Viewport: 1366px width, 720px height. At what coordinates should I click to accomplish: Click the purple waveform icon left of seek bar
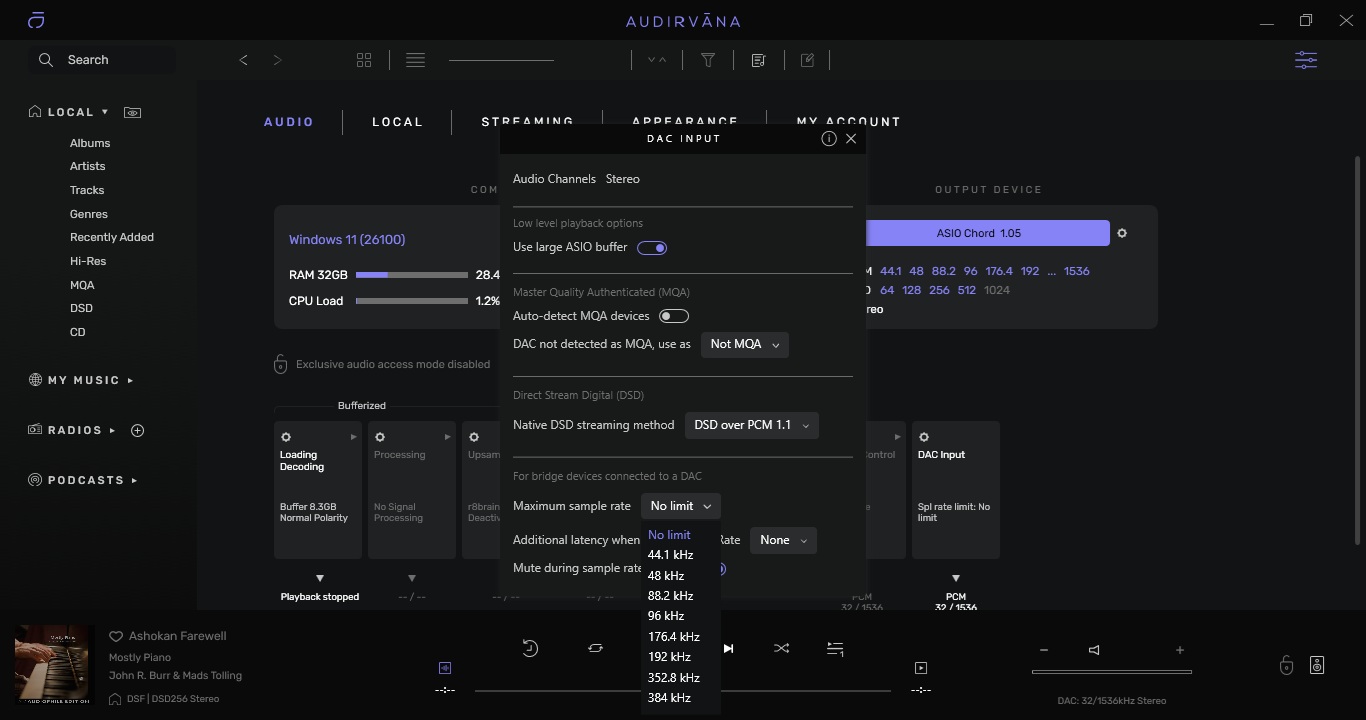[445, 667]
